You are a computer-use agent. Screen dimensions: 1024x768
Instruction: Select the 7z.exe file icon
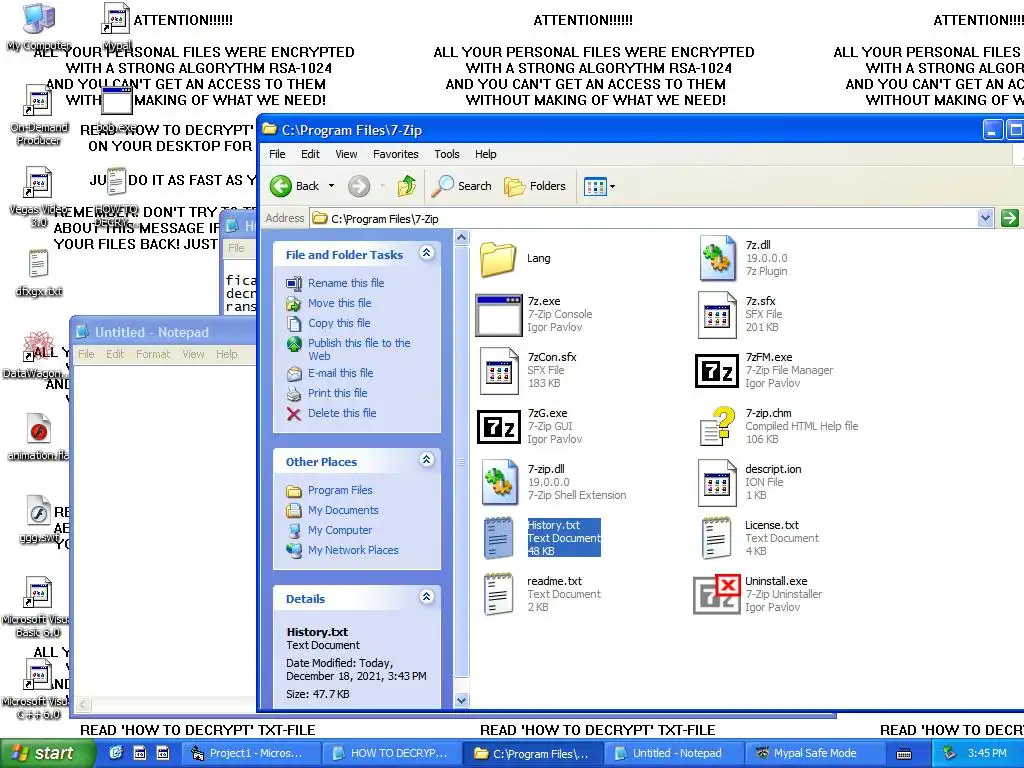point(498,315)
